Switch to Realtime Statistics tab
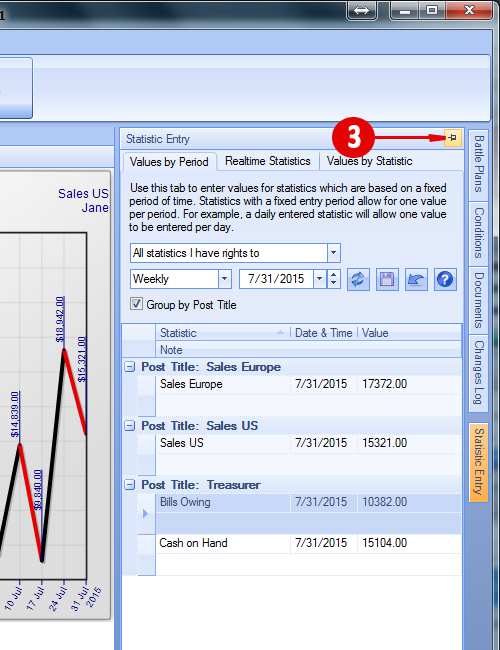The width and height of the screenshot is (500, 650). point(268,161)
